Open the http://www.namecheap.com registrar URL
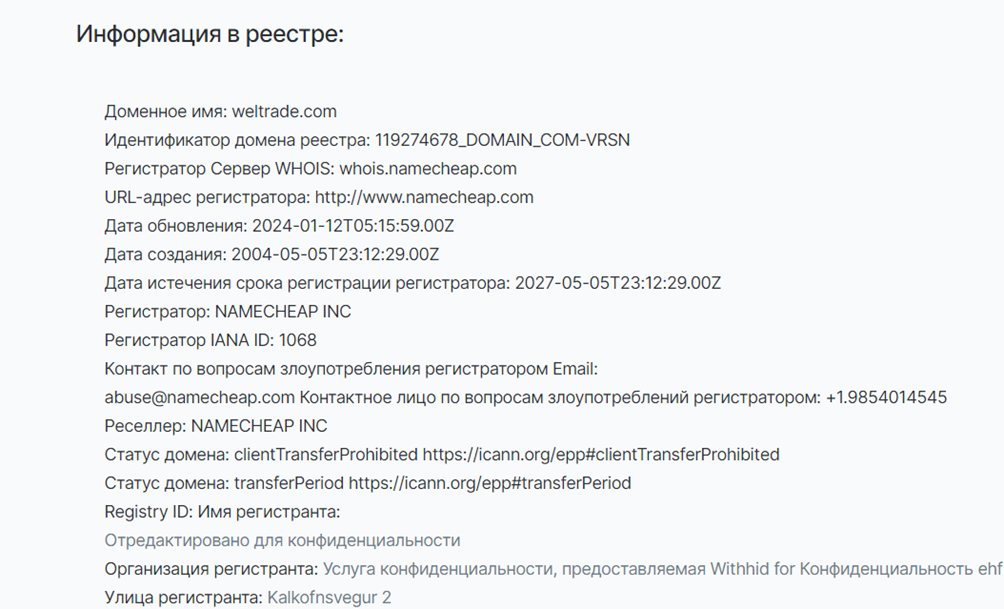Screen dimensions: 1004x609 (x=424, y=197)
